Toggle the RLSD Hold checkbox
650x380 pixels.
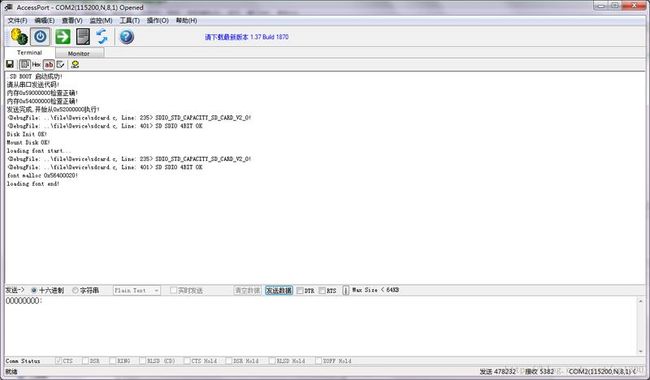(x=272, y=361)
